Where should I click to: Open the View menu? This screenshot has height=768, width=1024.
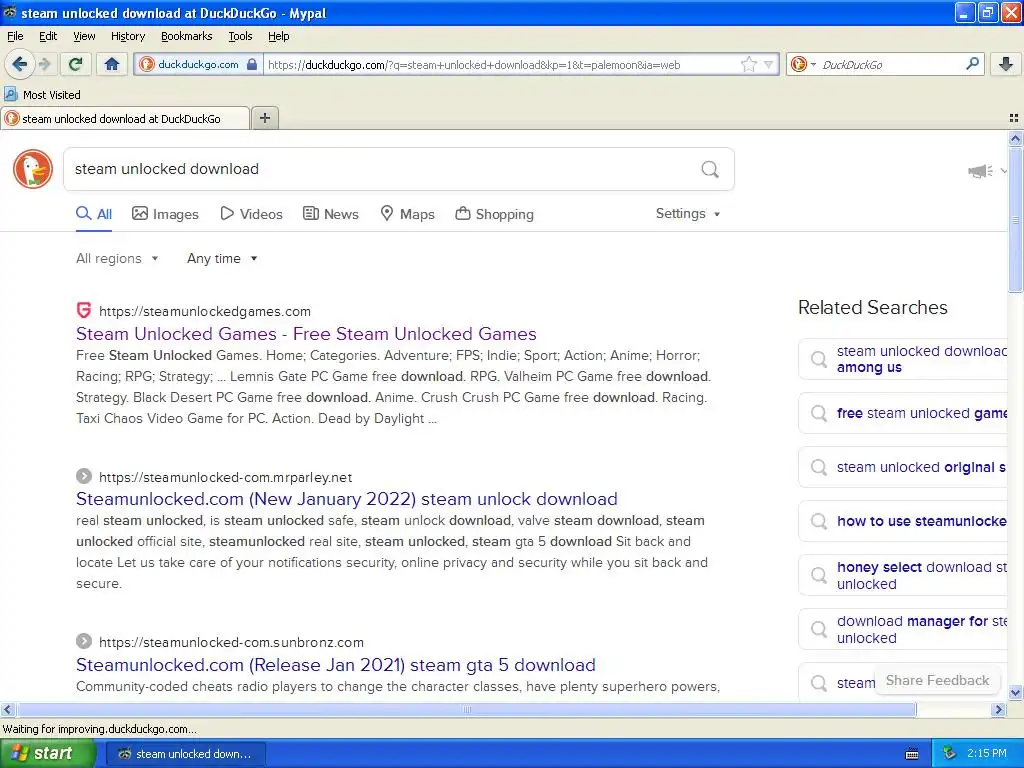84,36
